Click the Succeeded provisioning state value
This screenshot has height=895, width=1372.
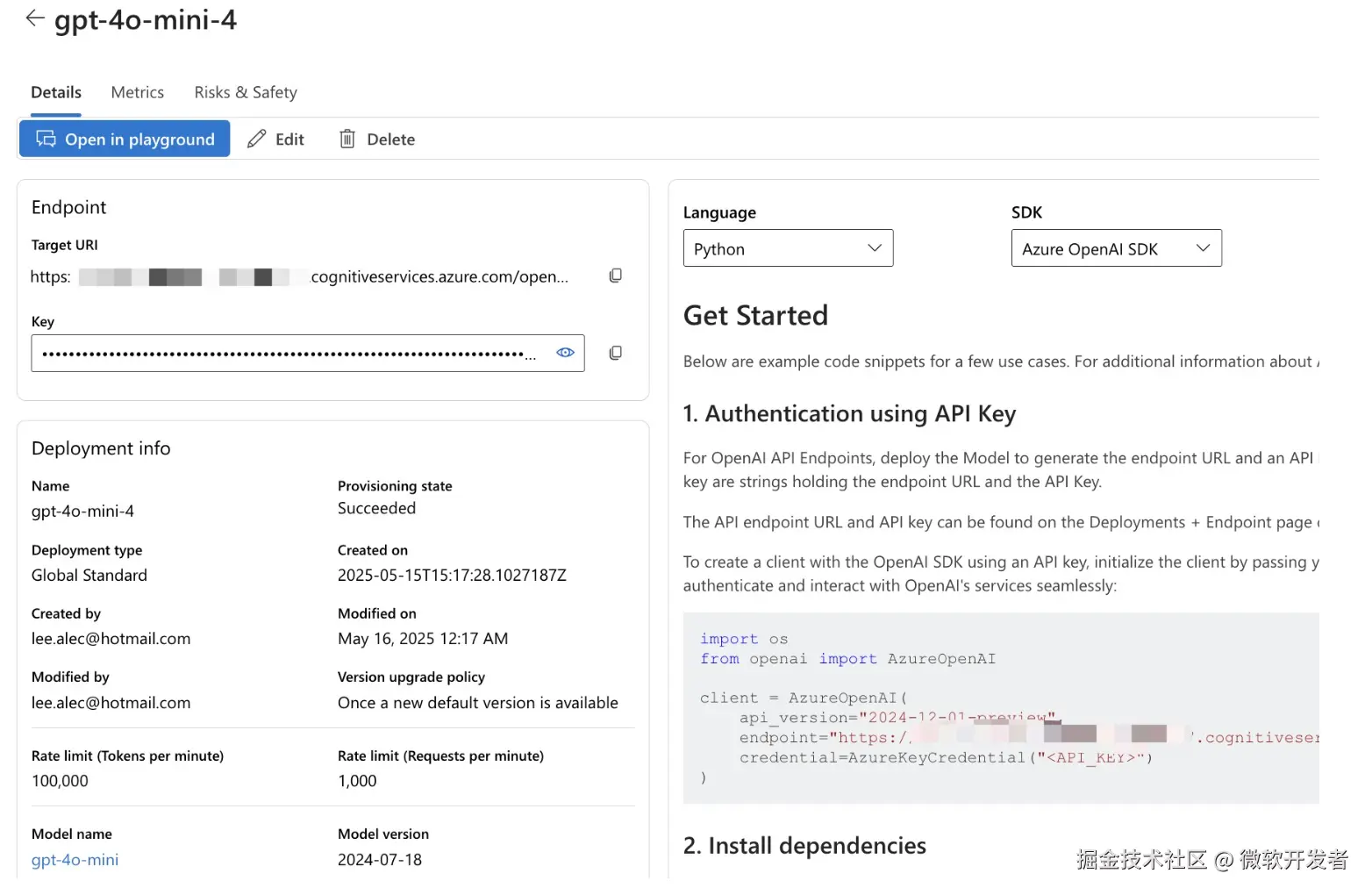pyautogui.click(x=376, y=508)
